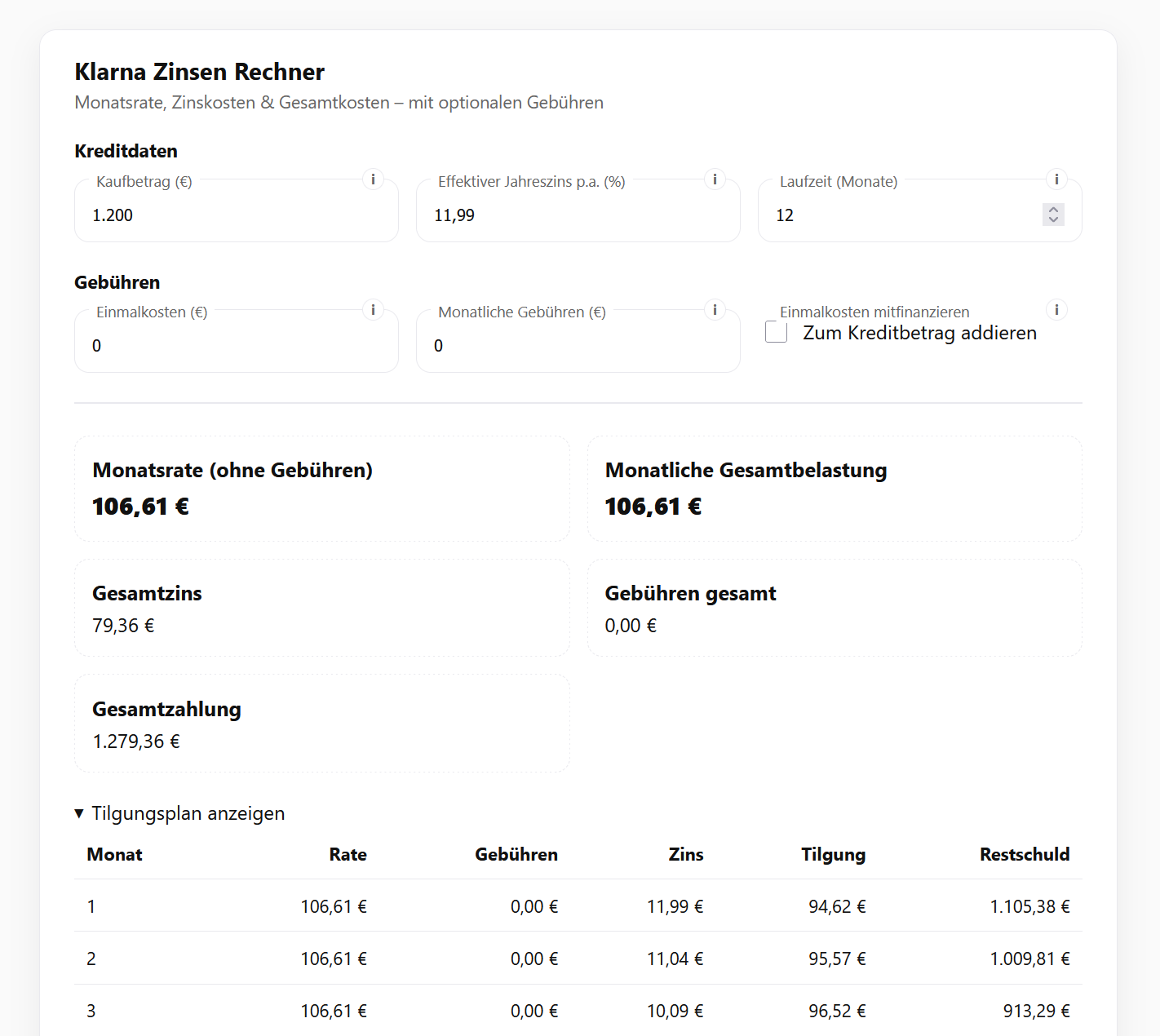Collapse the Tilgungsplan anzeigen section

179,813
